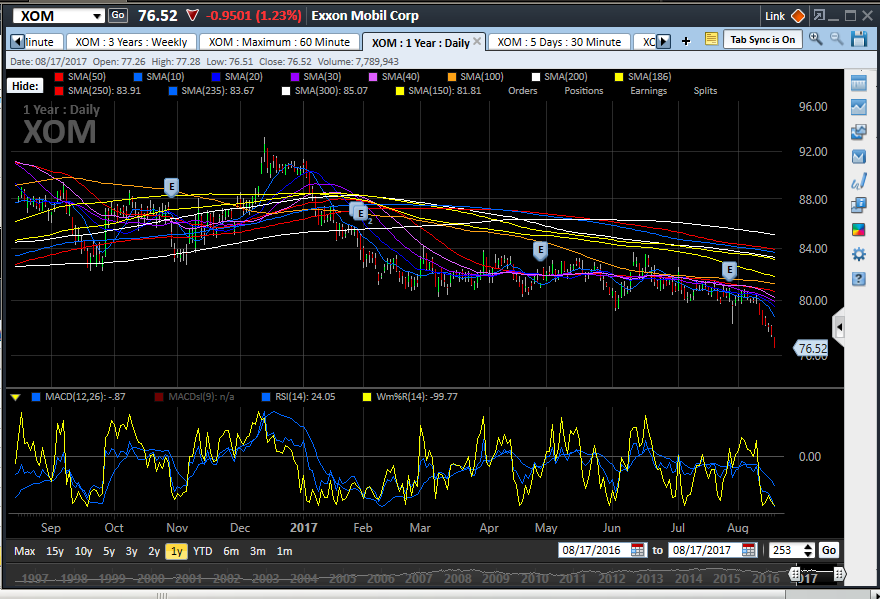This screenshot has height=599, width=880.
Task: Select the 6m time range
Action: pos(231,551)
